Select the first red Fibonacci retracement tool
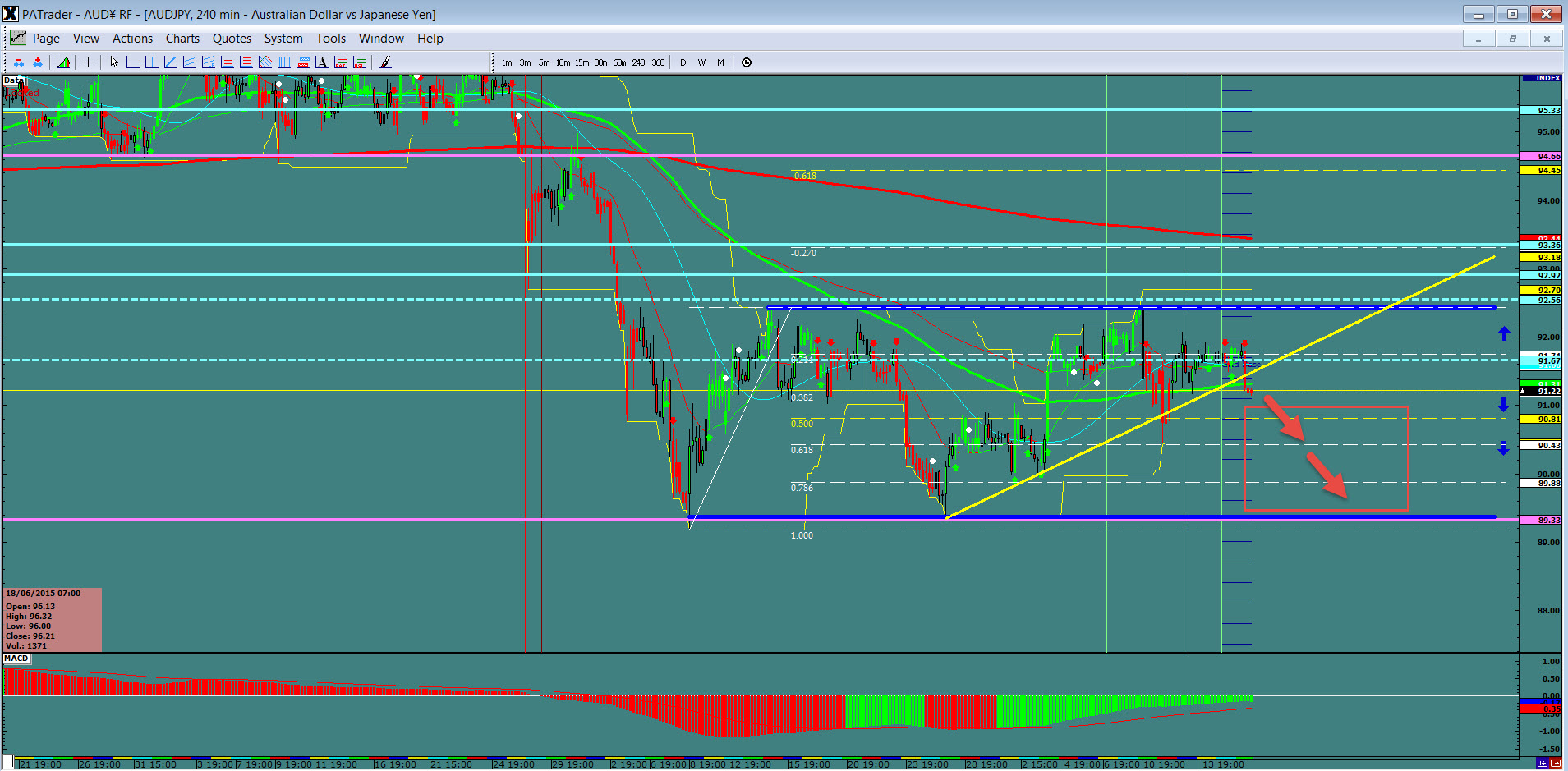 pyautogui.click(x=227, y=62)
